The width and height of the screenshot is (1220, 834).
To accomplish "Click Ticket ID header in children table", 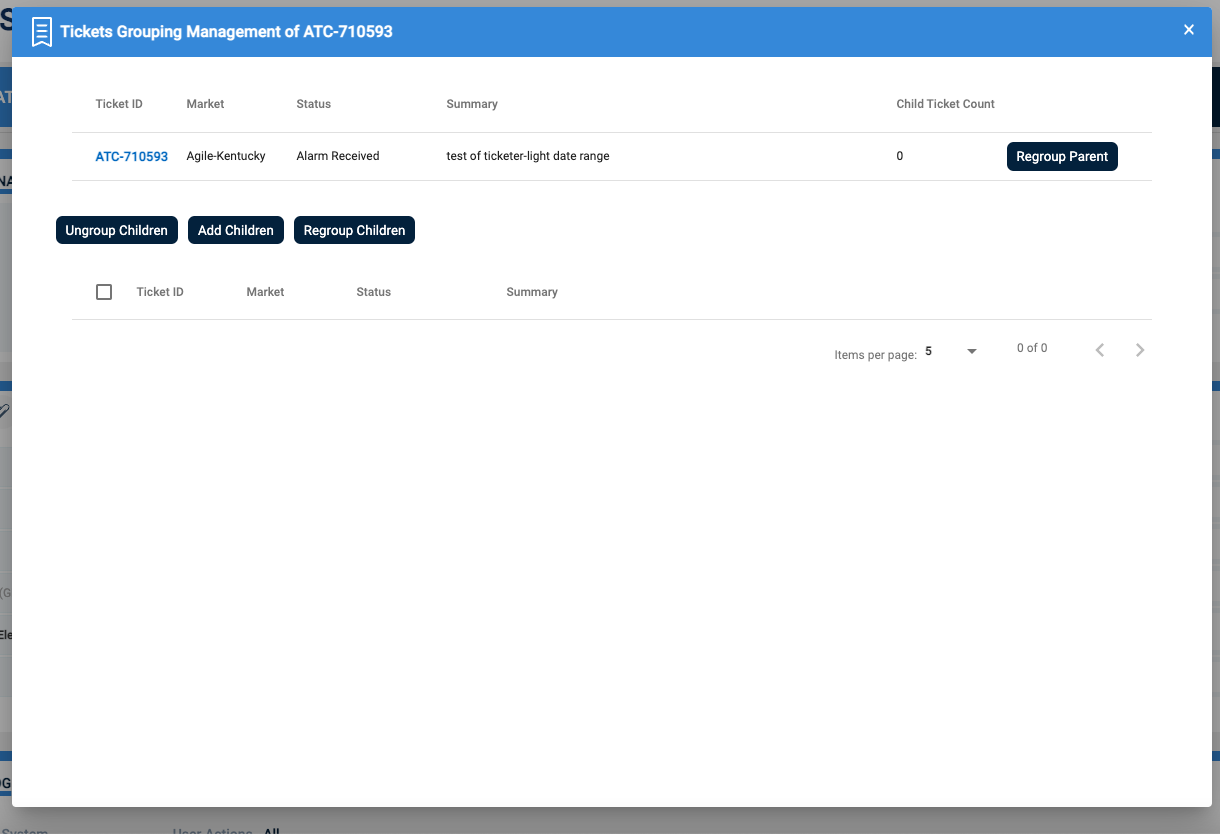I will [x=160, y=292].
